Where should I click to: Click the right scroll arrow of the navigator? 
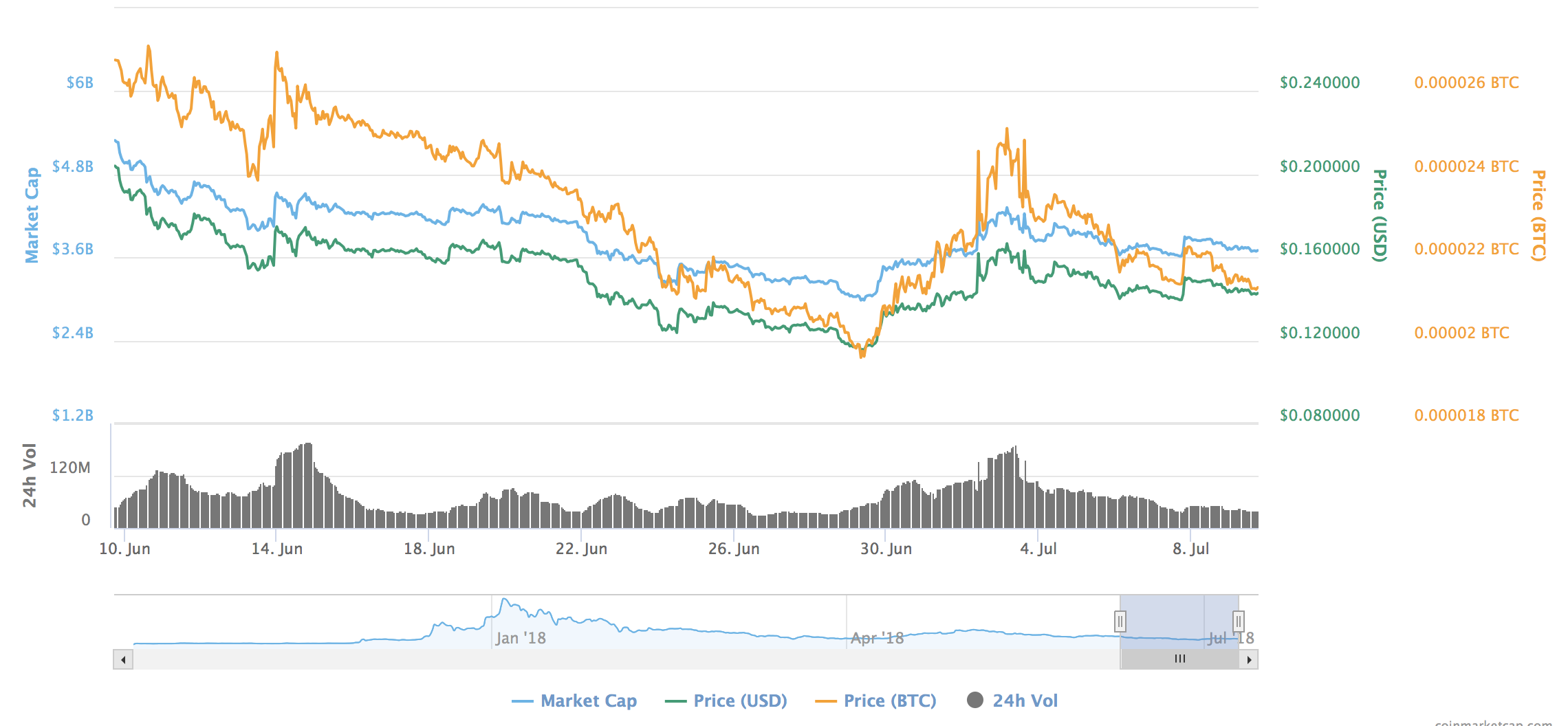[1249, 659]
